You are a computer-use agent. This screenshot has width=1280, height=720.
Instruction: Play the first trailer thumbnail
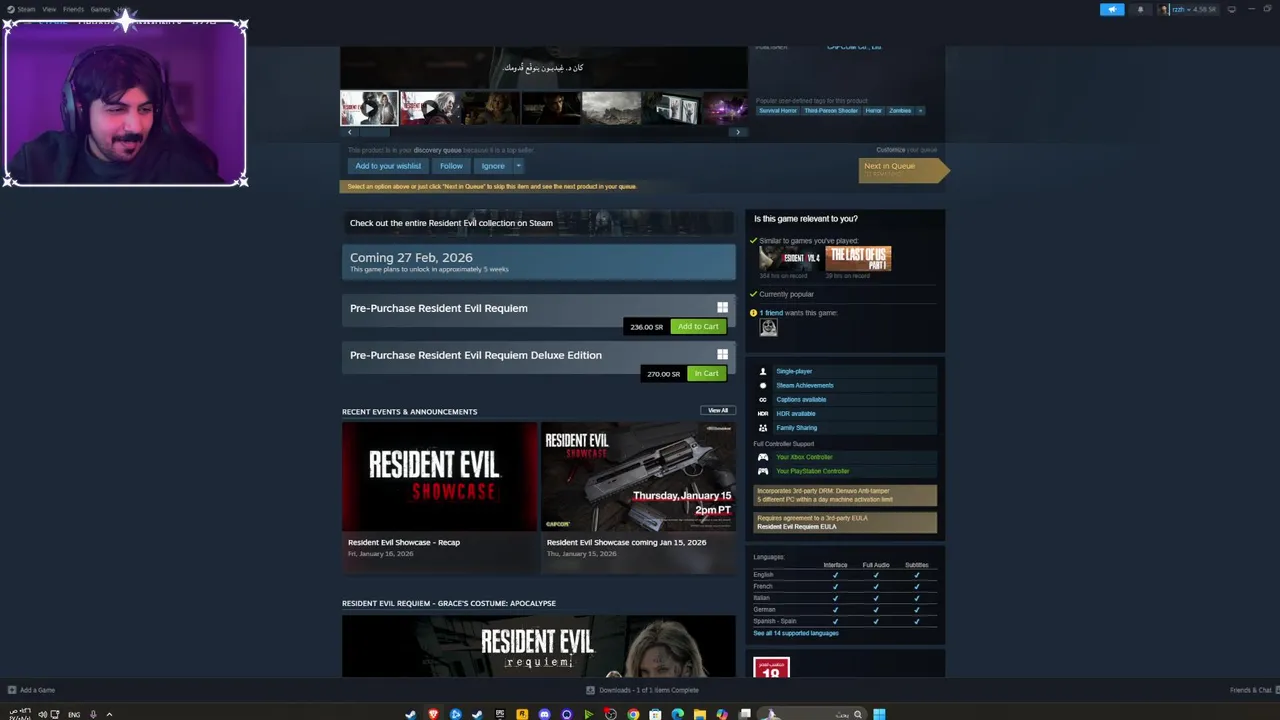tap(369, 108)
